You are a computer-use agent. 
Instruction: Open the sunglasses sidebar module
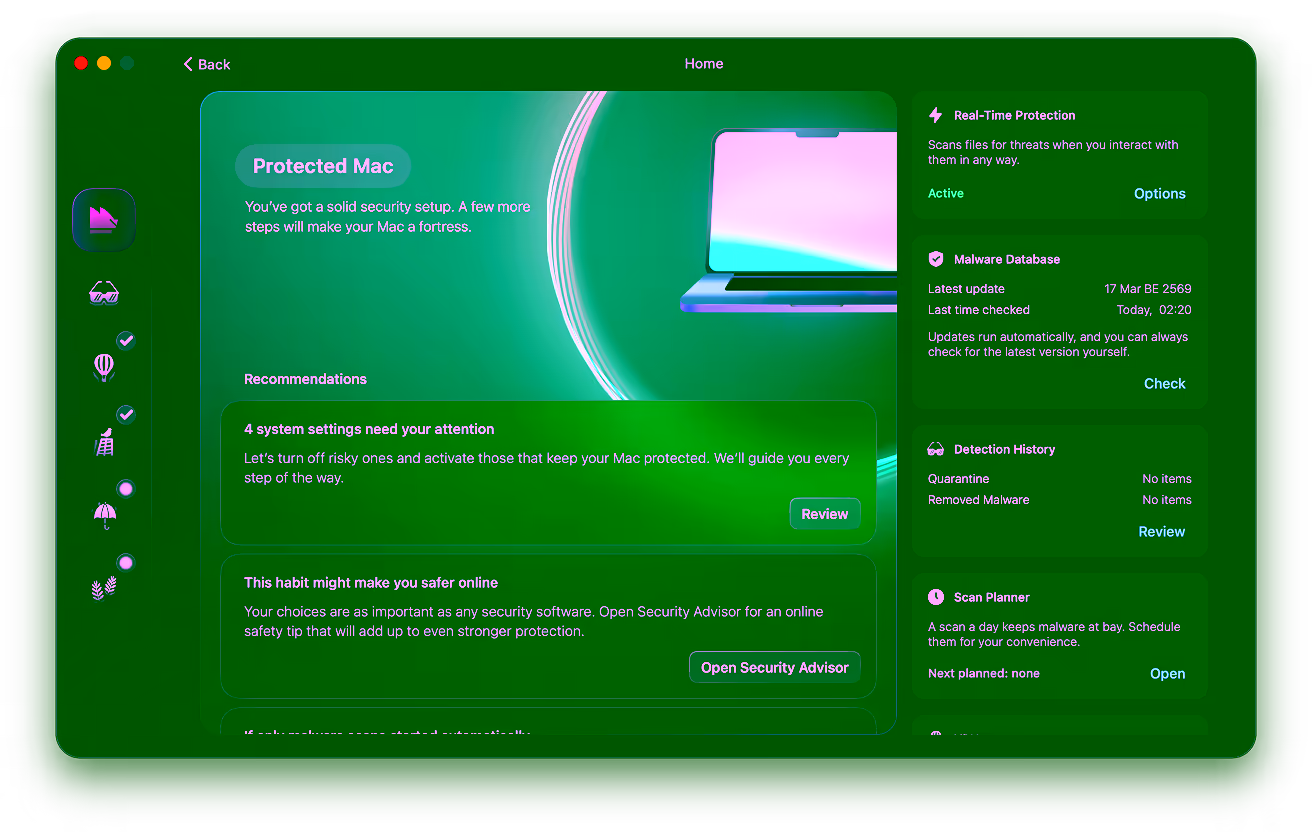click(104, 293)
